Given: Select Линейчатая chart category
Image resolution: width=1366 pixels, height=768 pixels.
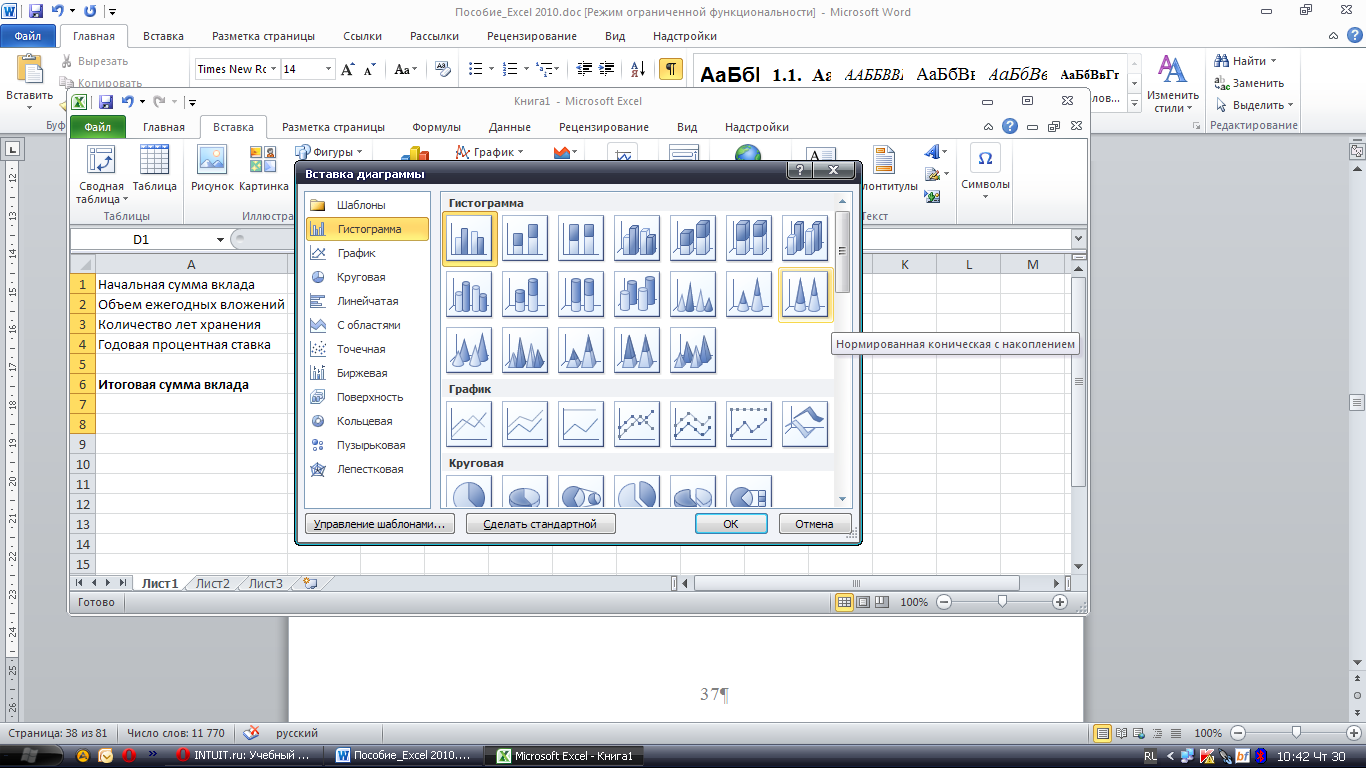Looking at the screenshot, I should pos(367,301).
